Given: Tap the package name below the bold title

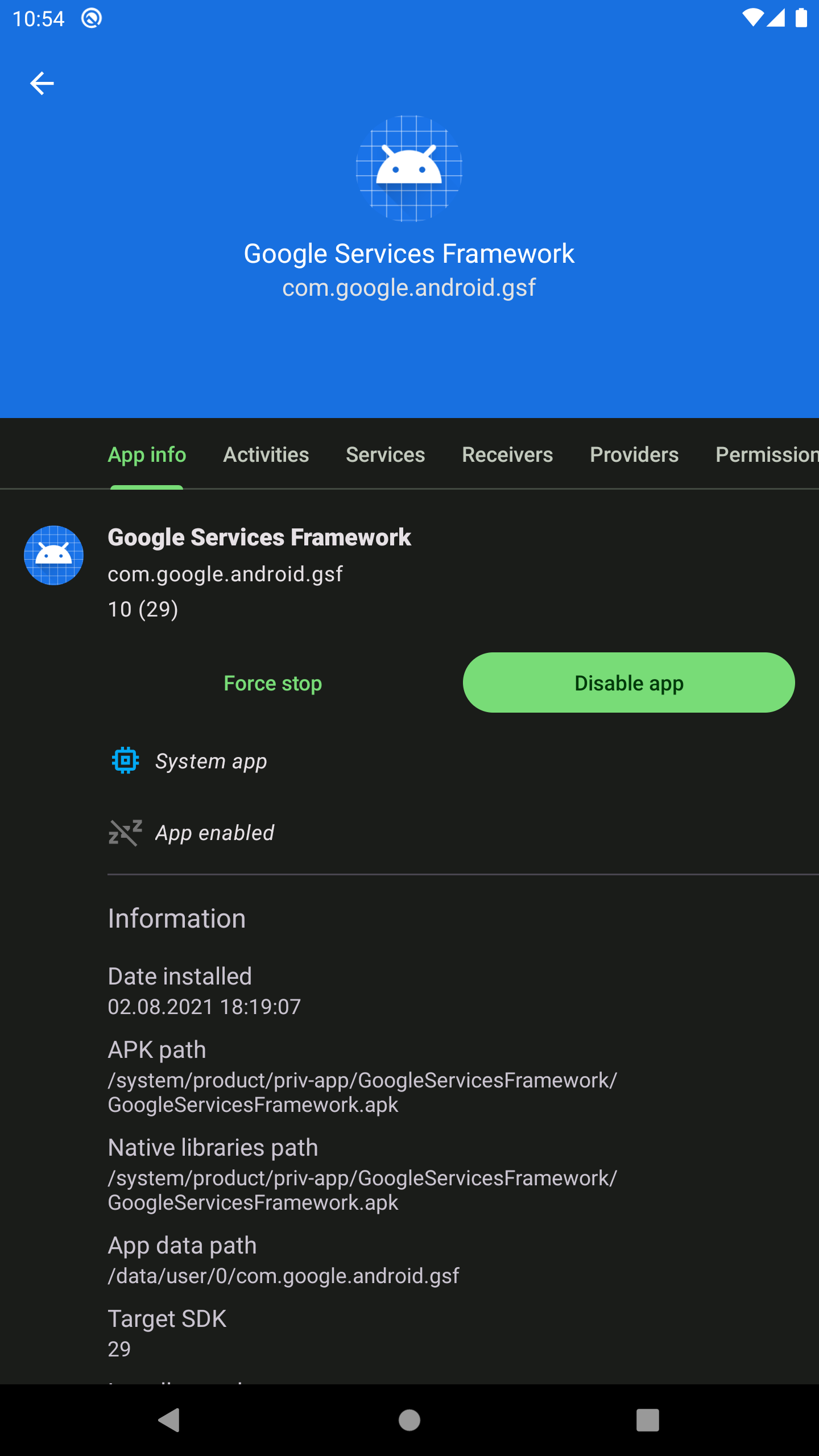Looking at the screenshot, I should point(225,574).
